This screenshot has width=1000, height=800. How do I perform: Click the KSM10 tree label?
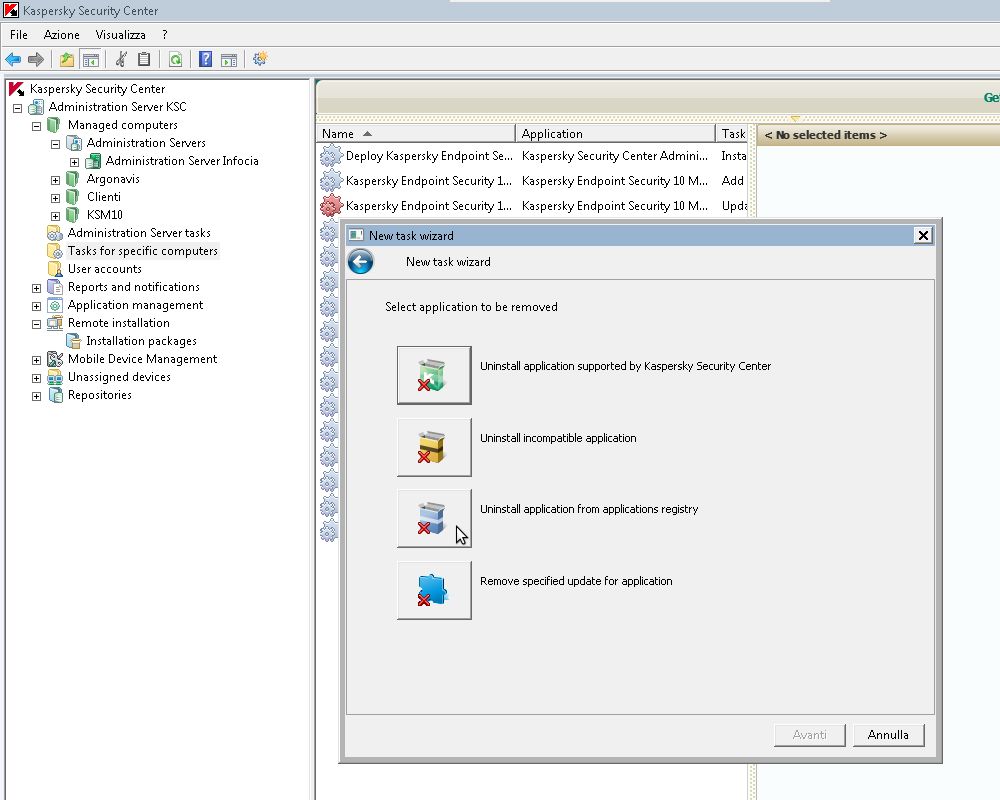coord(105,215)
